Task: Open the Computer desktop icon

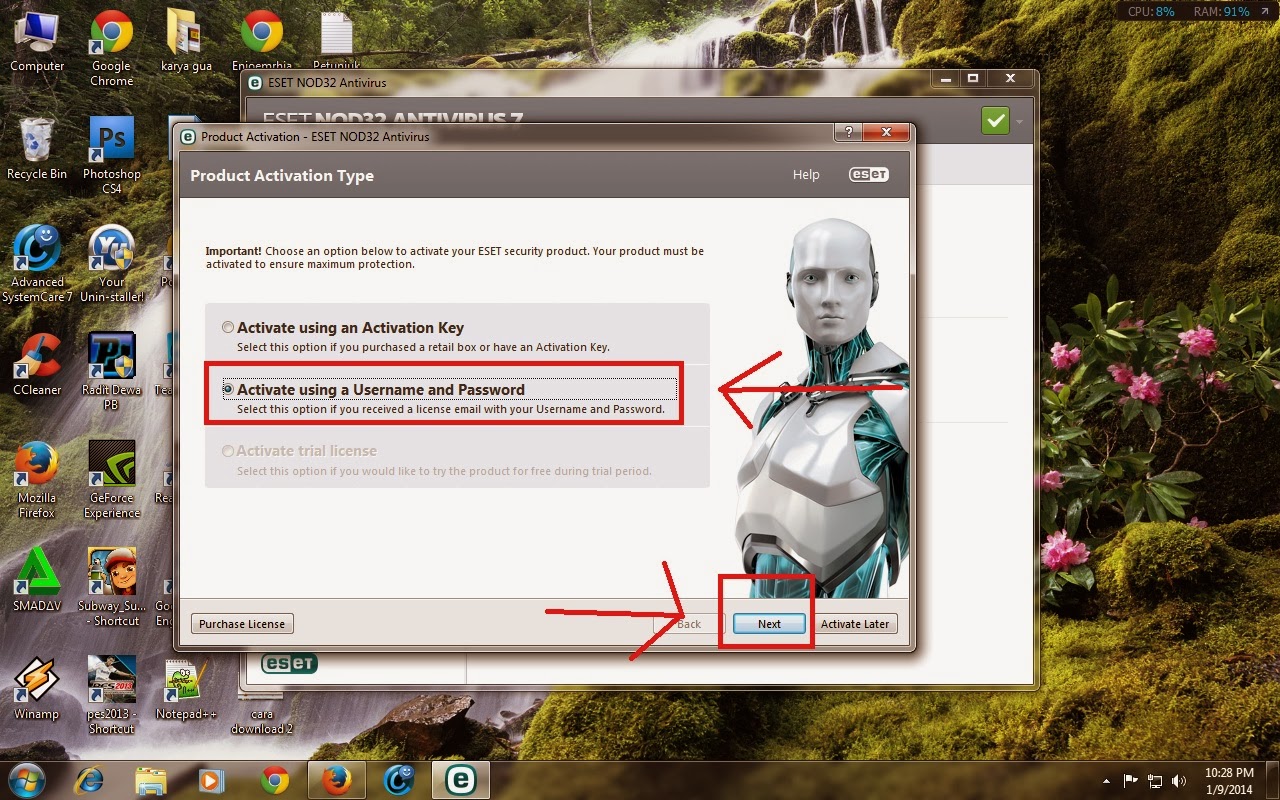Action: [37, 42]
